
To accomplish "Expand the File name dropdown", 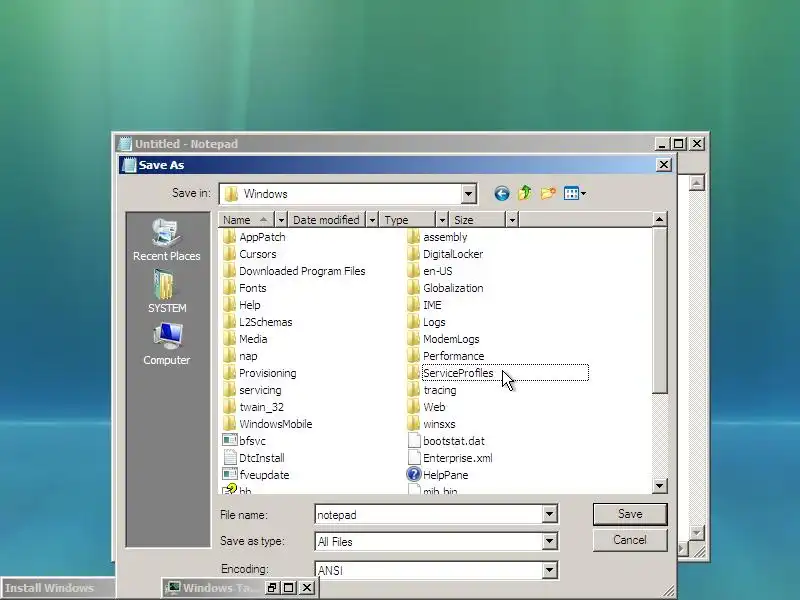I will pos(549,514).
